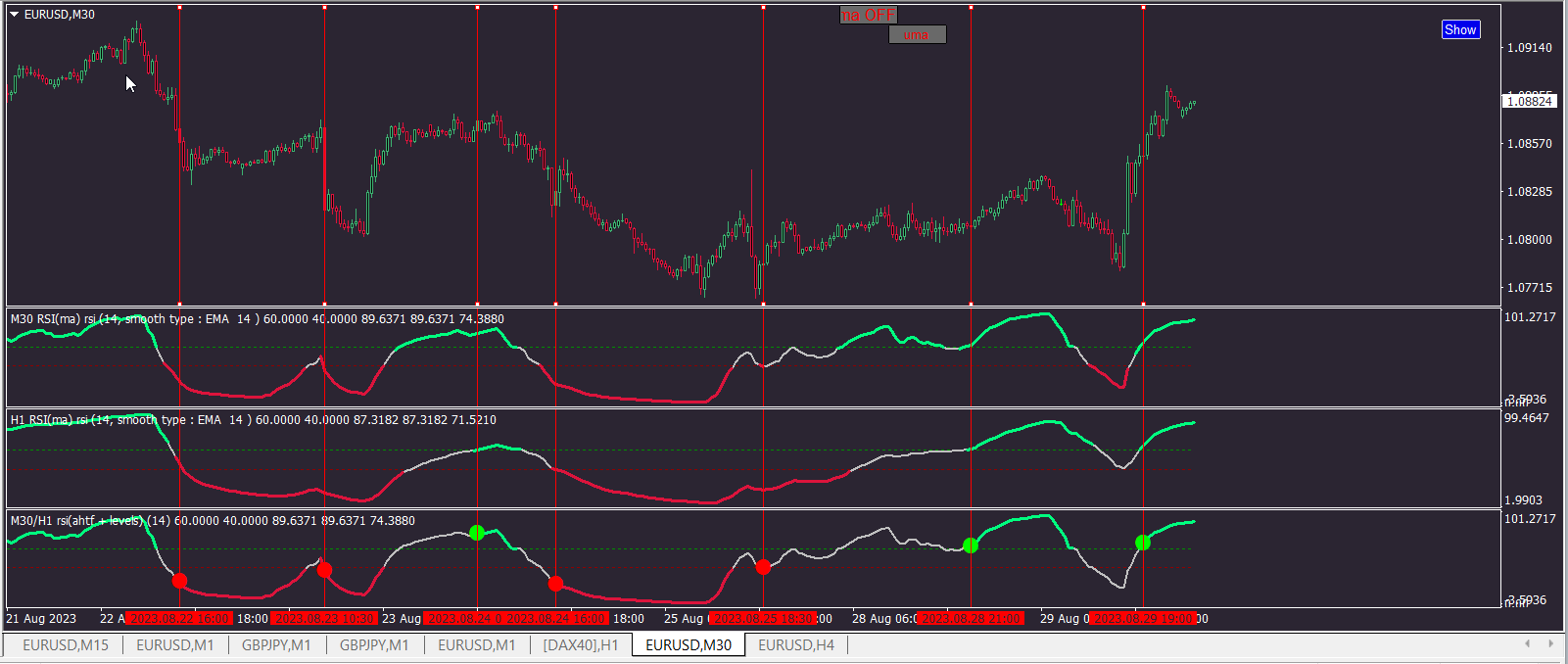Click the red date label 2023.08.29 19:00
Image resolution: width=1568 pixels, height=664 pixels.
click(1143, 618)
